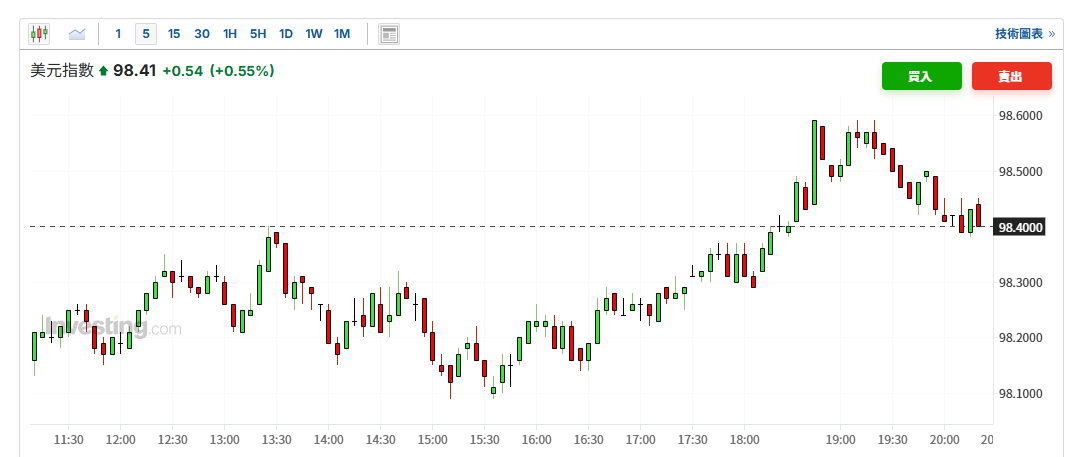The height and width of the screenshot is (457, 1079).
Task: Select the 15 minute timeframe
Action: pyautogui.click(x=174, y=34)
